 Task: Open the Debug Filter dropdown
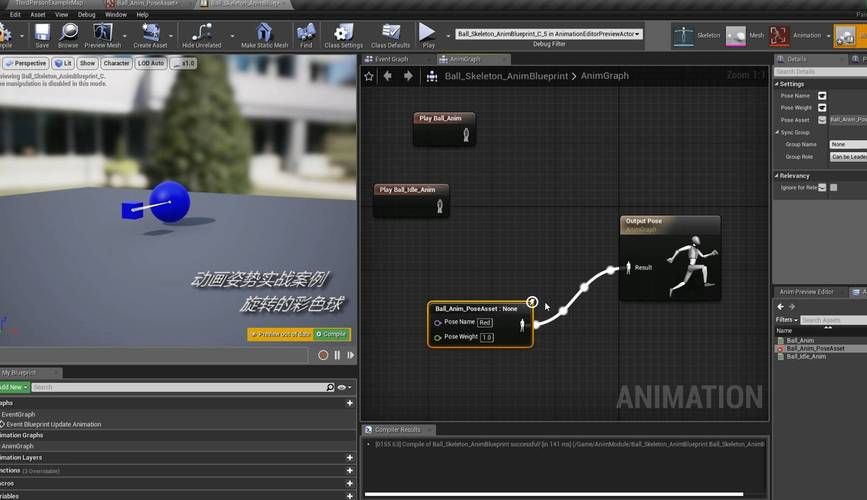pos(548,34)
